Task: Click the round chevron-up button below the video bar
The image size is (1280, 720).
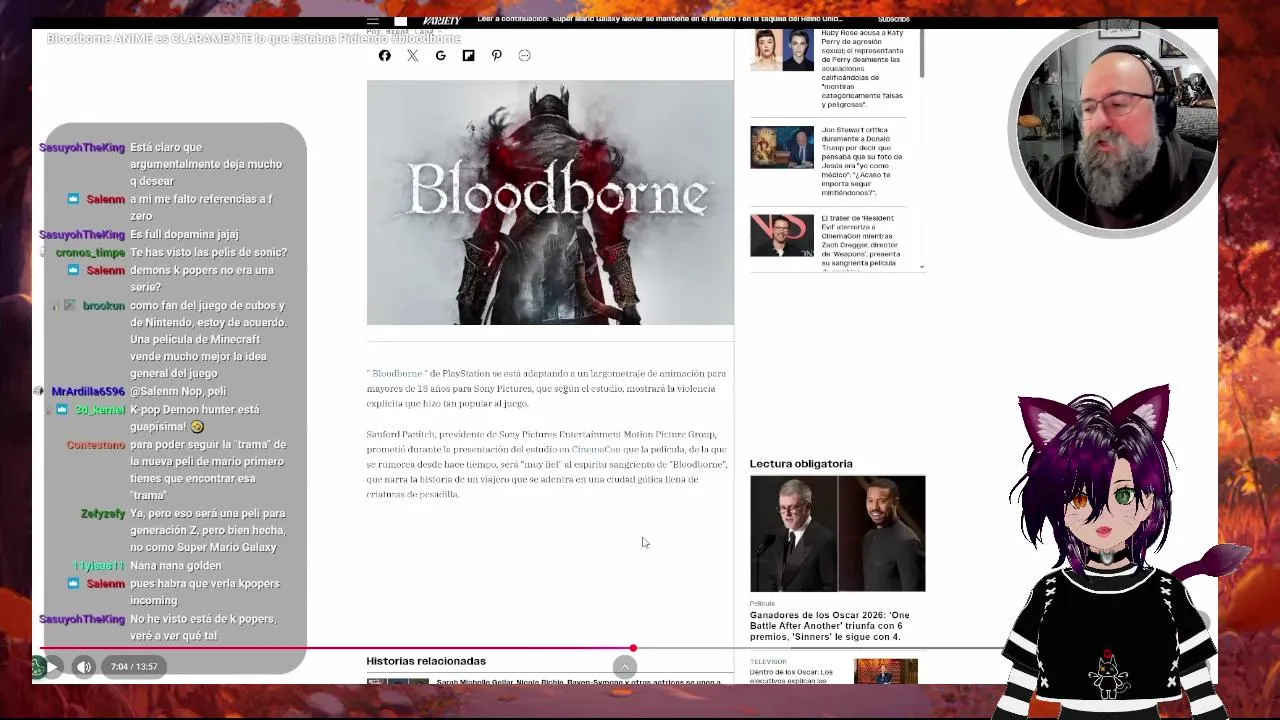Action: 625,667
